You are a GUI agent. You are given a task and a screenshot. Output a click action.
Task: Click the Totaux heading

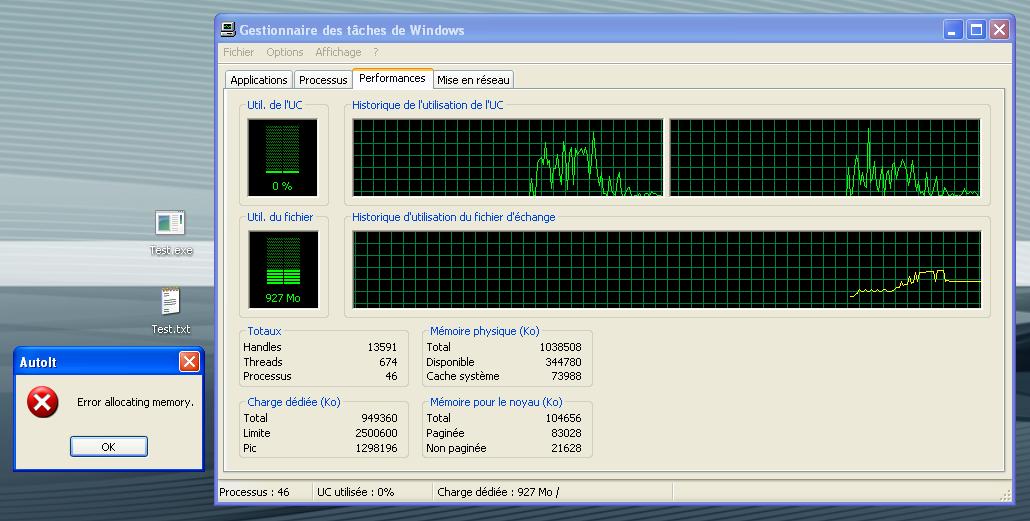coord(264,331)
